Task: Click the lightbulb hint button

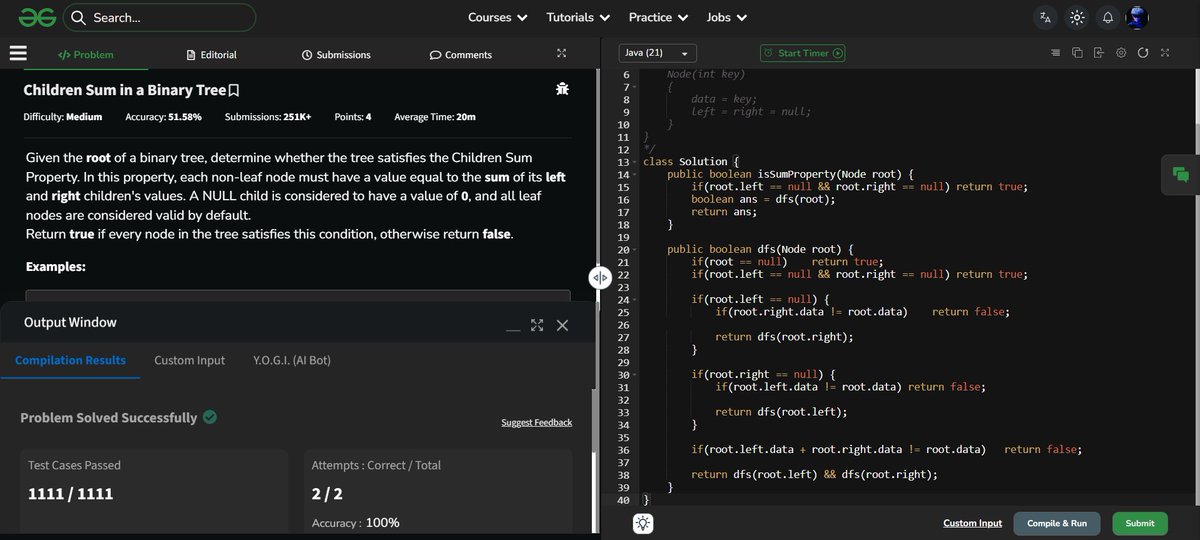Action: [642, 523]
